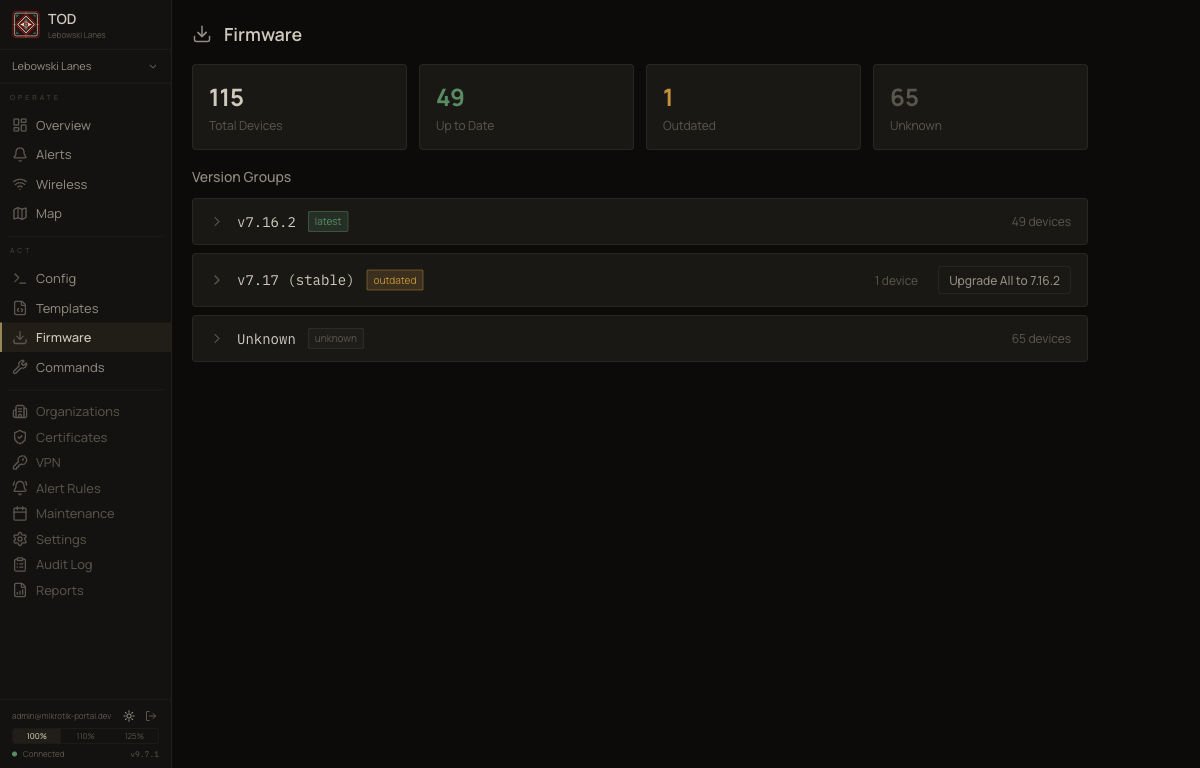This screenshot has height=768, width=1200.
Task: Expand the v7.16.2 version group
Action: pyautogui.click(x=217, y=221)
